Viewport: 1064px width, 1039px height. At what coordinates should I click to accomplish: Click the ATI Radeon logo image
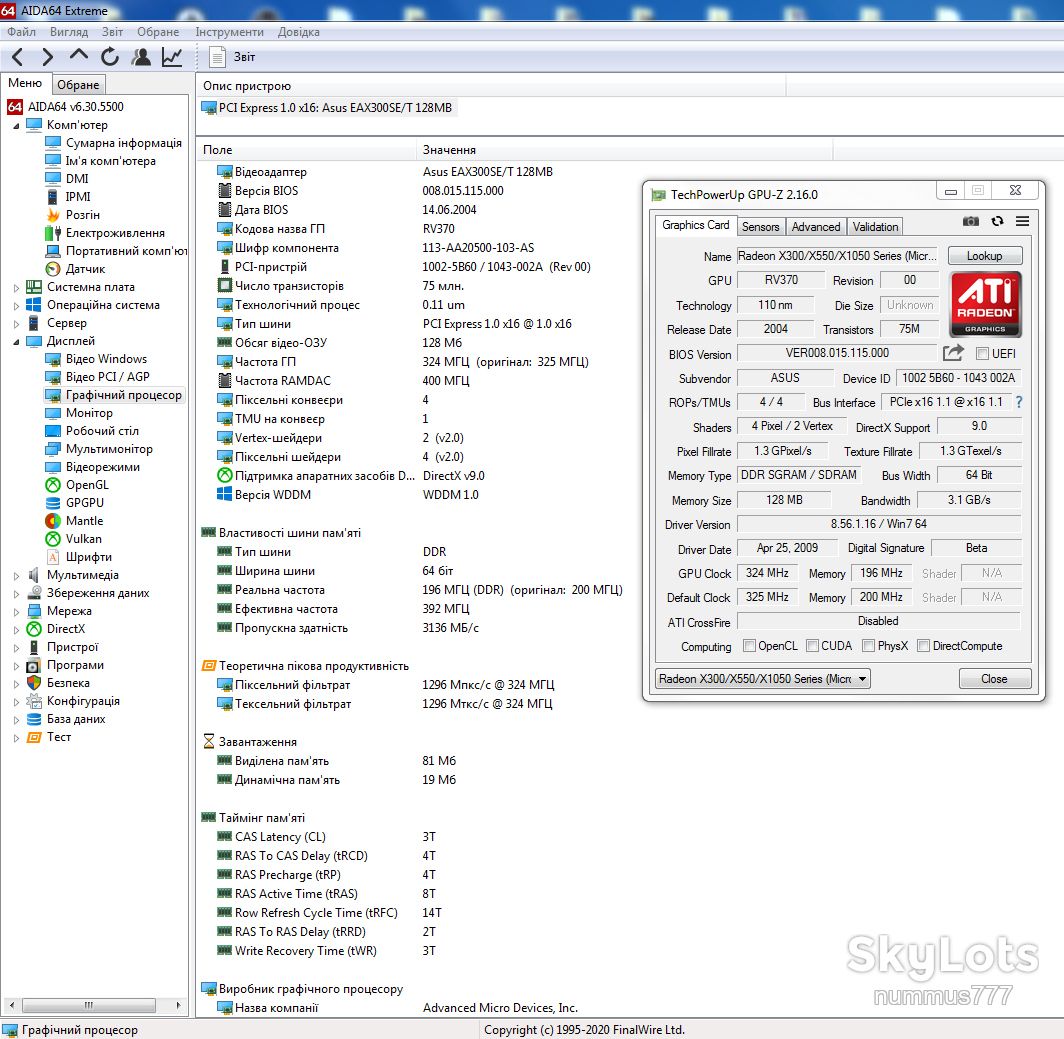pyautogui.click(x=985, y=304)
